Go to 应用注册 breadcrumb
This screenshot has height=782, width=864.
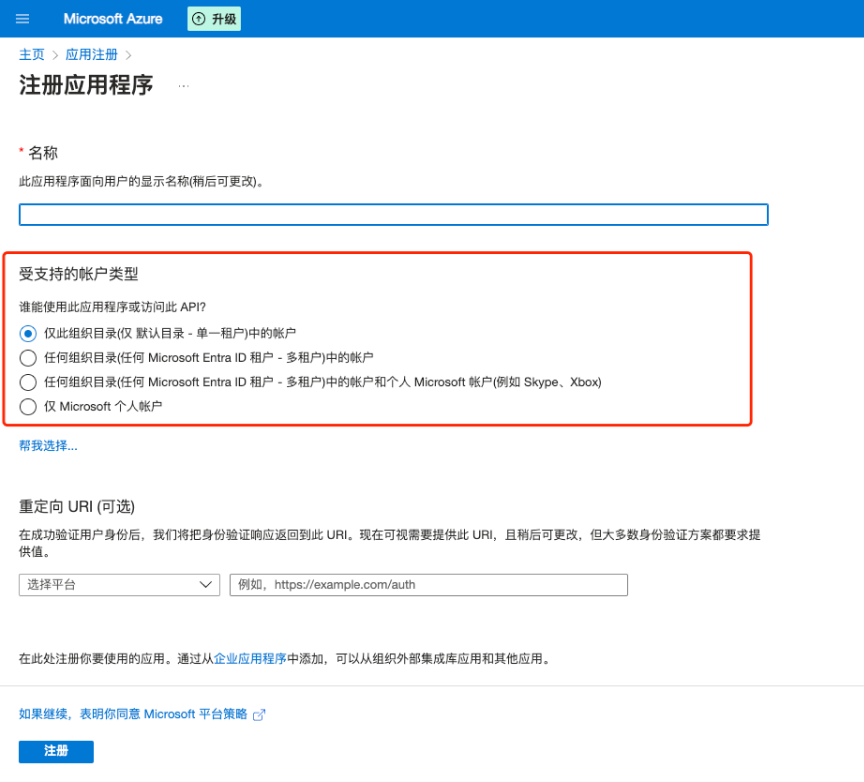click(91, 55)
